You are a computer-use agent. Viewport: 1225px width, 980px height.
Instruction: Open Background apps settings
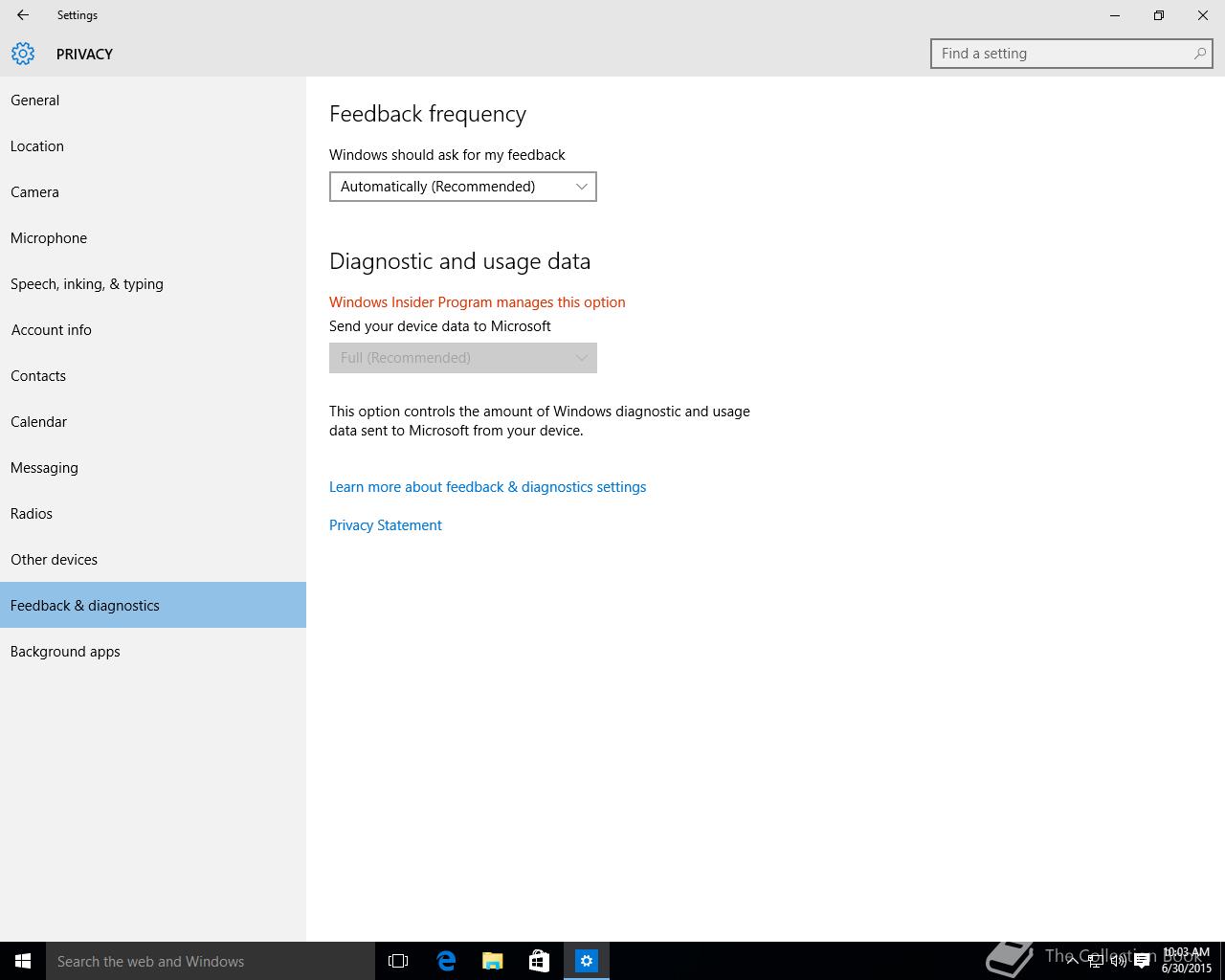(153, 652)
